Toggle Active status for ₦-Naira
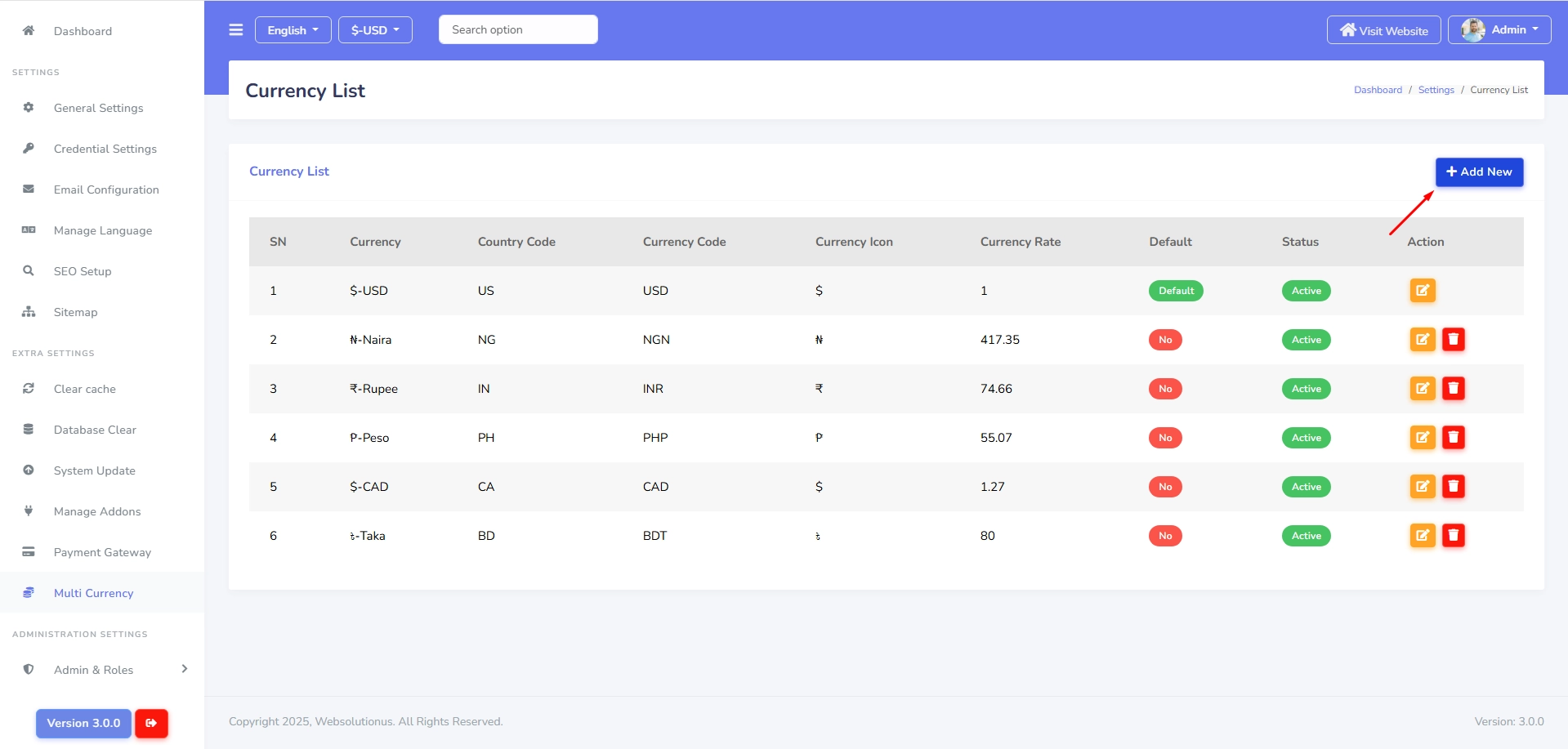Viewport: 1568px width, 749px height. [x=1306, y=340]
